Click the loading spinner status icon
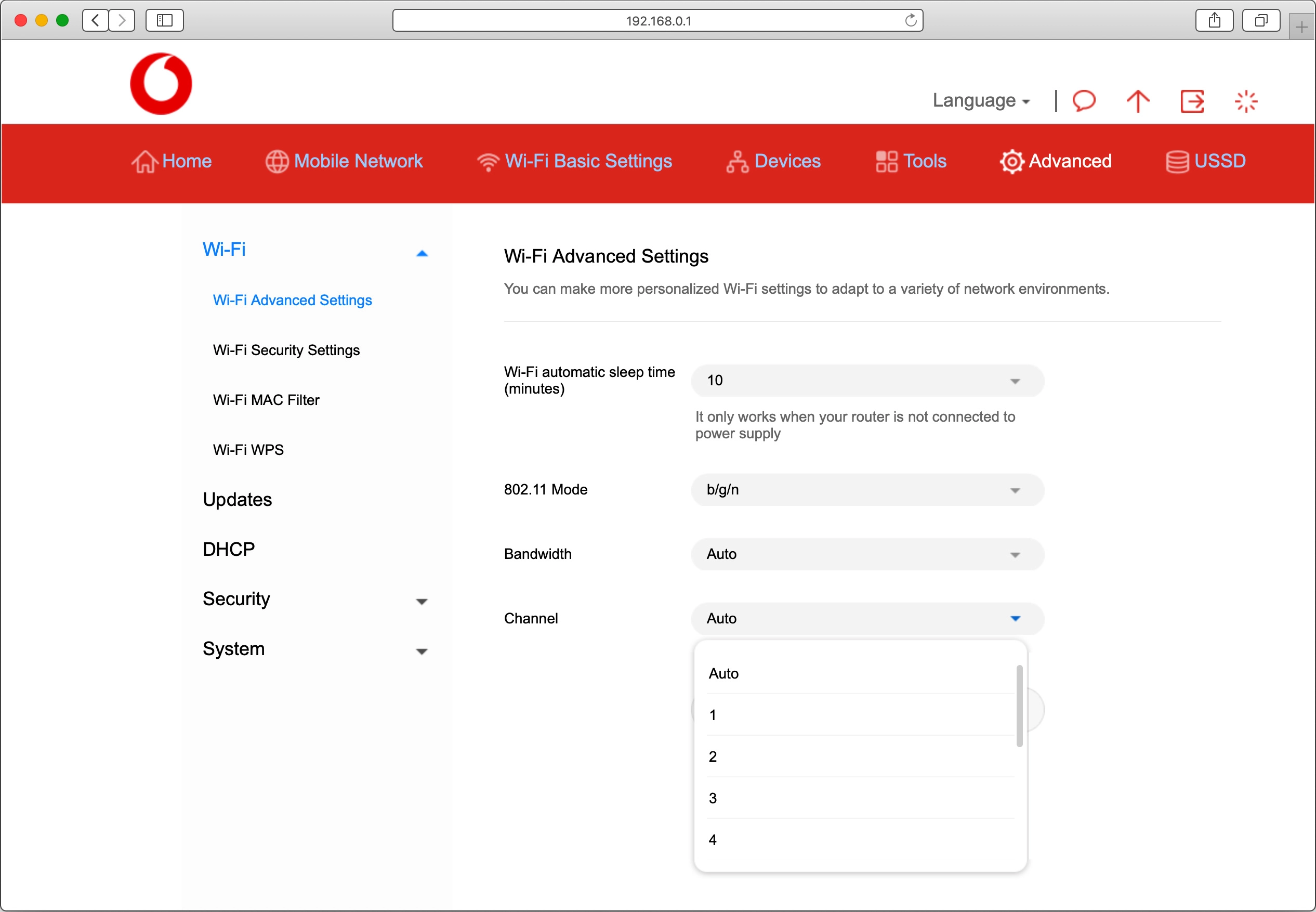The height and width of the screenshot is (912, 1316). pos(1246,101)
